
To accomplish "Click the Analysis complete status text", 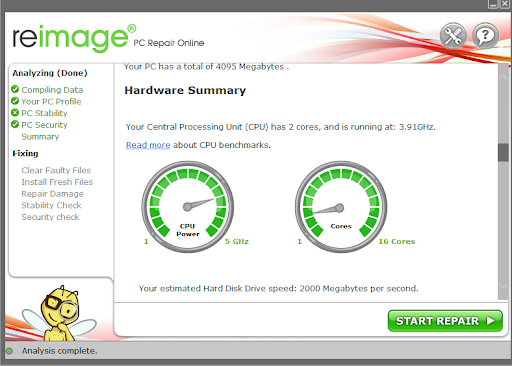I will click(x=59, y=351).
